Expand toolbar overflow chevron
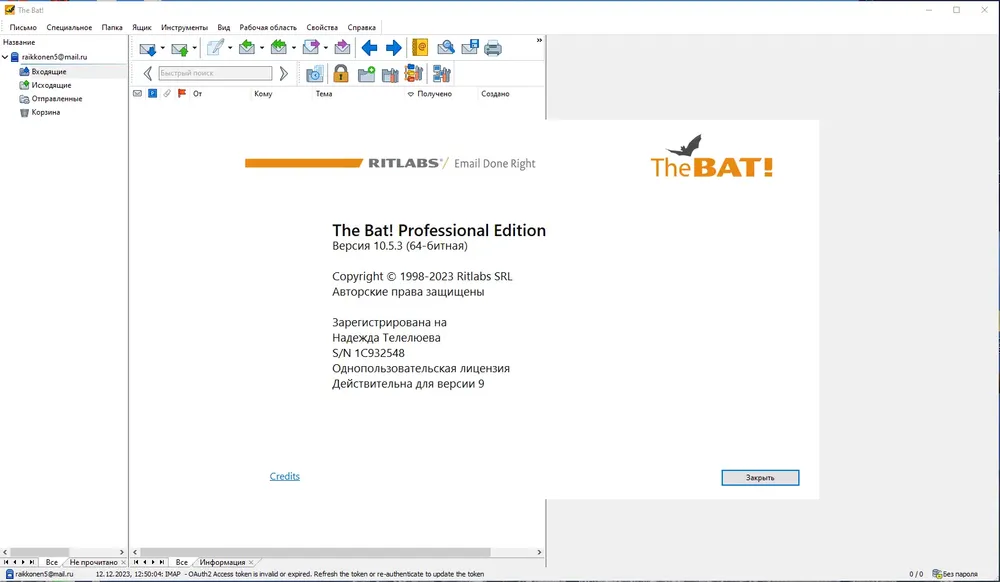The width and height of the screenshot is (1000, 582). coord(539,40)
